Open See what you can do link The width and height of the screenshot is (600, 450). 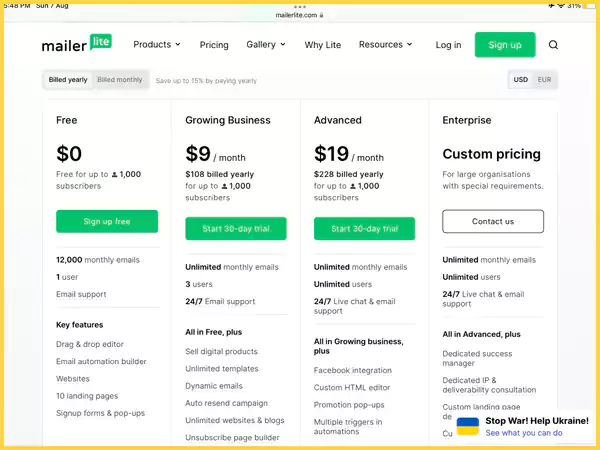pos(524,433)
